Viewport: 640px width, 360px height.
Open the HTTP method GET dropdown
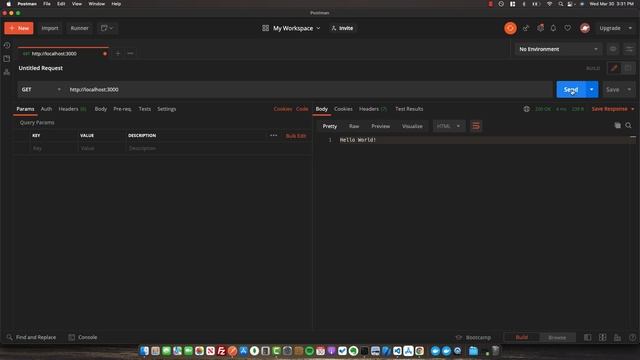point(41,89)
